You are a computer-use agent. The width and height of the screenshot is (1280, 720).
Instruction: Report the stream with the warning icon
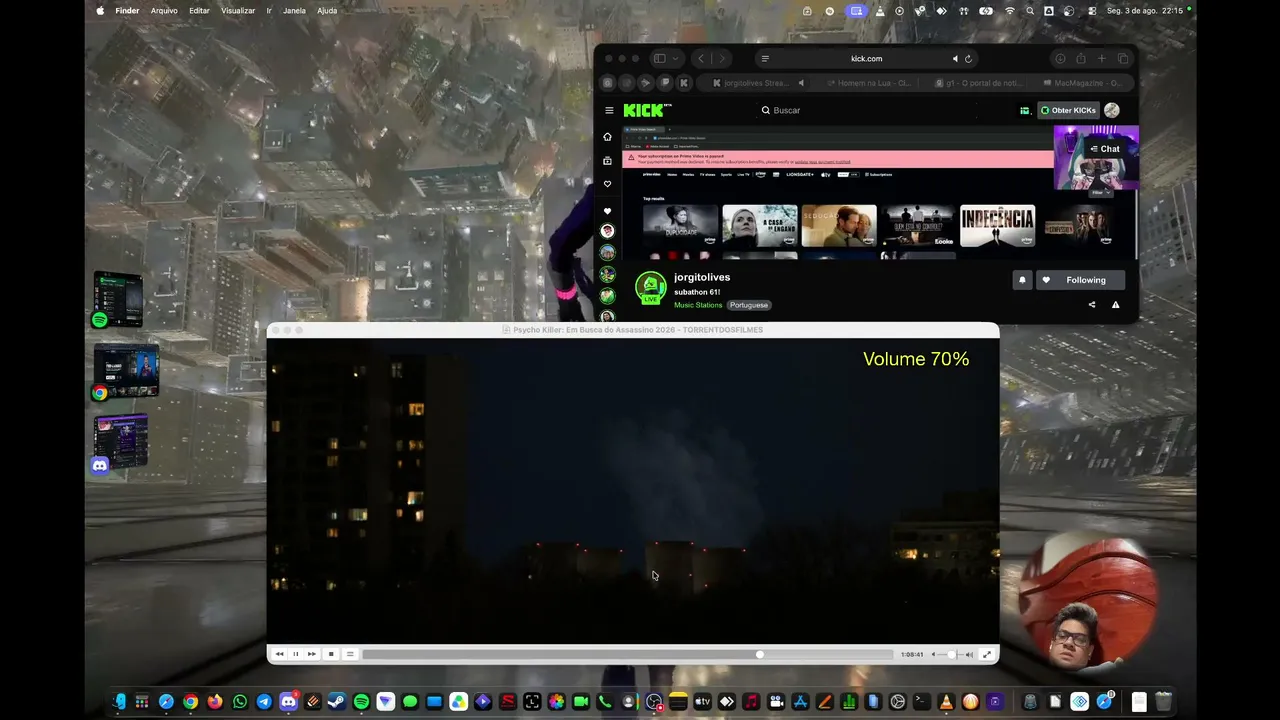(x=1116, y=305)
